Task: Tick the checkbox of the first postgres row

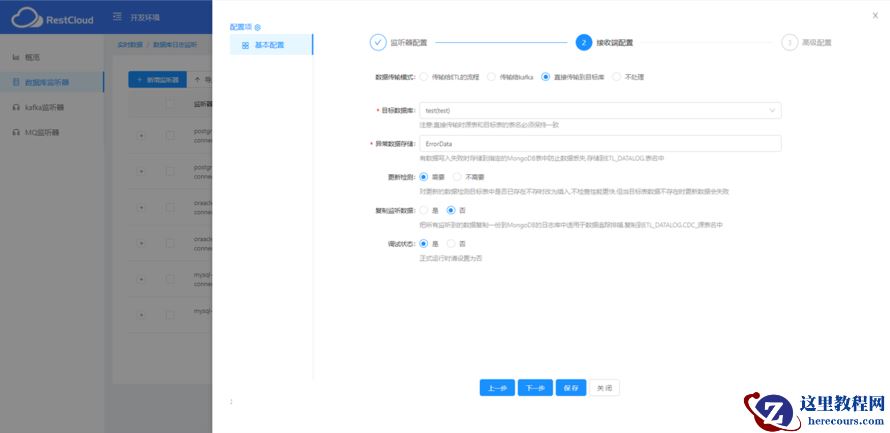Action: tap(170, 135)
